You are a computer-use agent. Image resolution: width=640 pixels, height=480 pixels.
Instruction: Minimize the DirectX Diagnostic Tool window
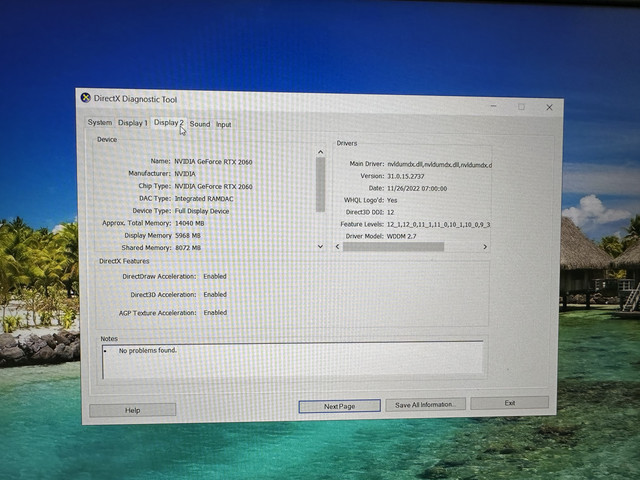pyautogui.click(x=493, y=106)
